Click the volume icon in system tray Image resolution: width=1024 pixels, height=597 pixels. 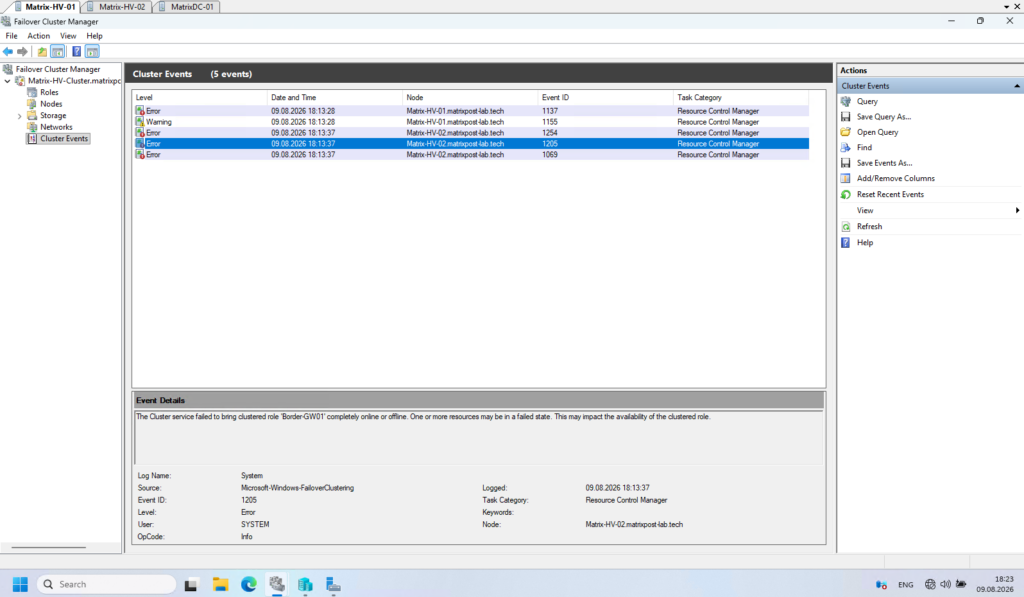[945, 585]
